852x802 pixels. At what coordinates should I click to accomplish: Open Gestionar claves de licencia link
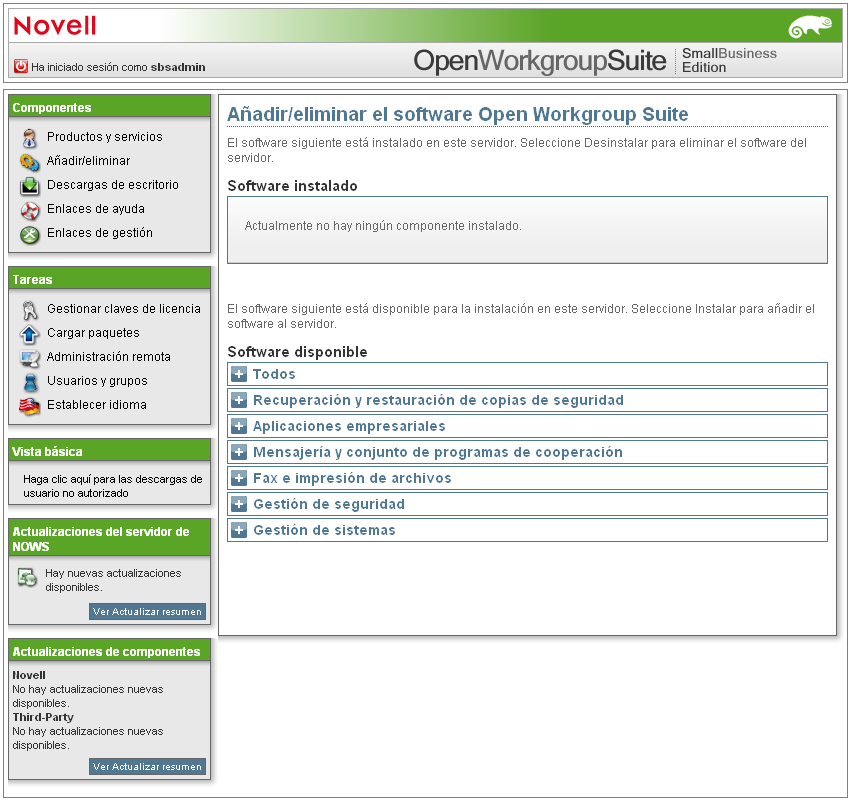click(x=123, y=309)
